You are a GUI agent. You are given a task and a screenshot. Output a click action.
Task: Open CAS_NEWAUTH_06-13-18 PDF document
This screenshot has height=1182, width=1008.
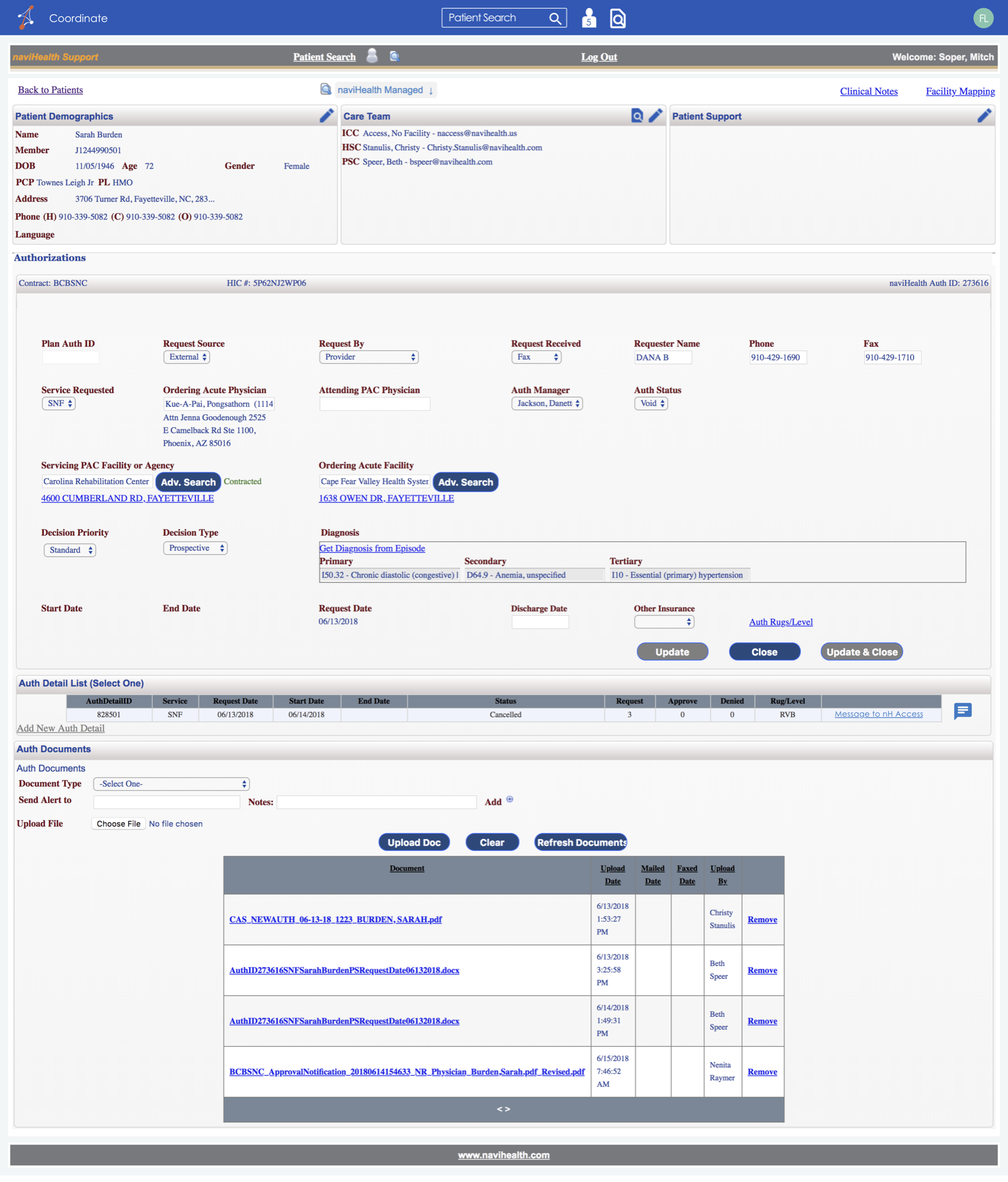coord(335,920)
